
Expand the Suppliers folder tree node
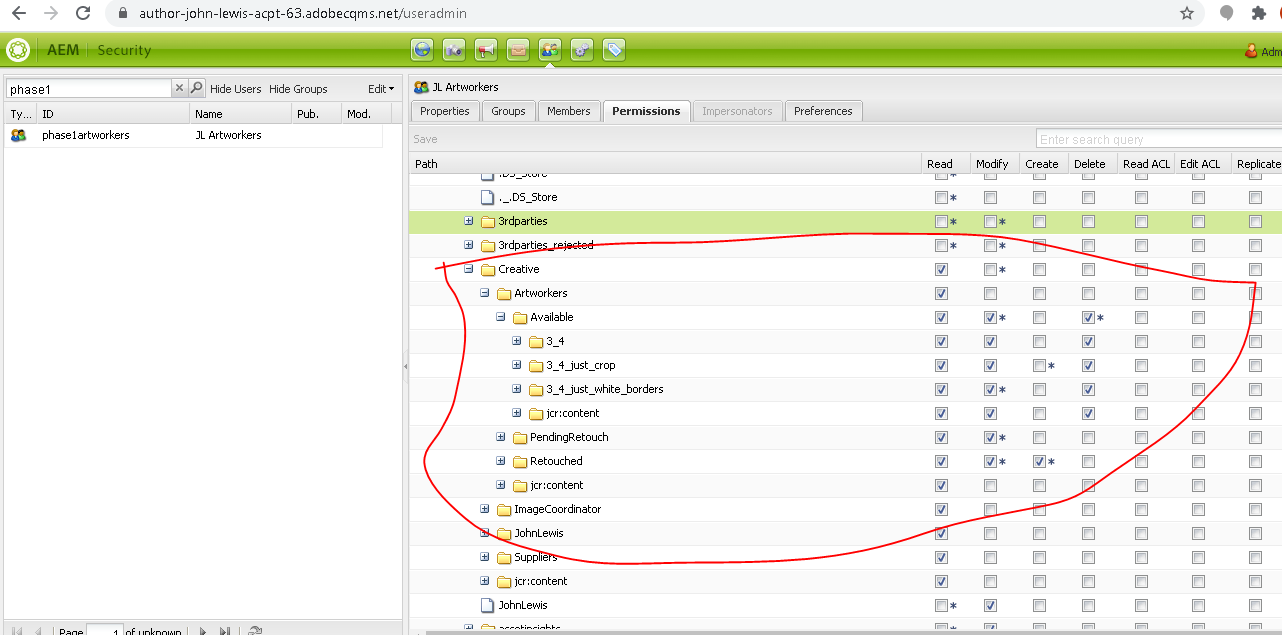click(485, 557)
